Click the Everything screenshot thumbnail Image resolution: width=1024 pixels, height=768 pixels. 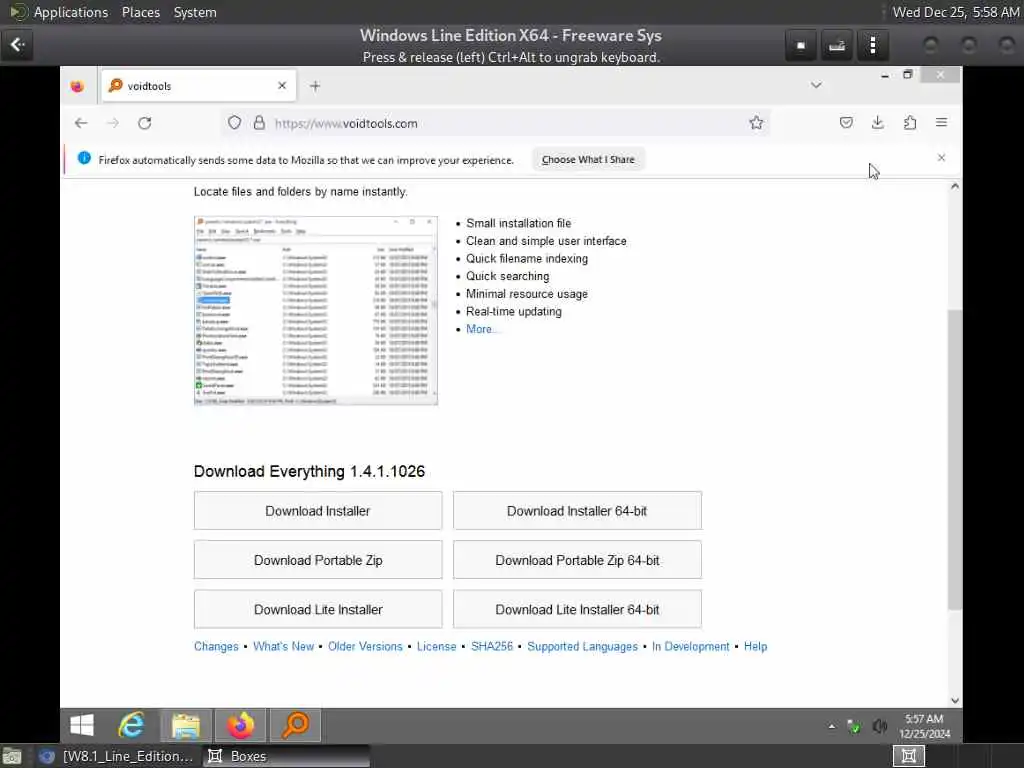[315, 310]
